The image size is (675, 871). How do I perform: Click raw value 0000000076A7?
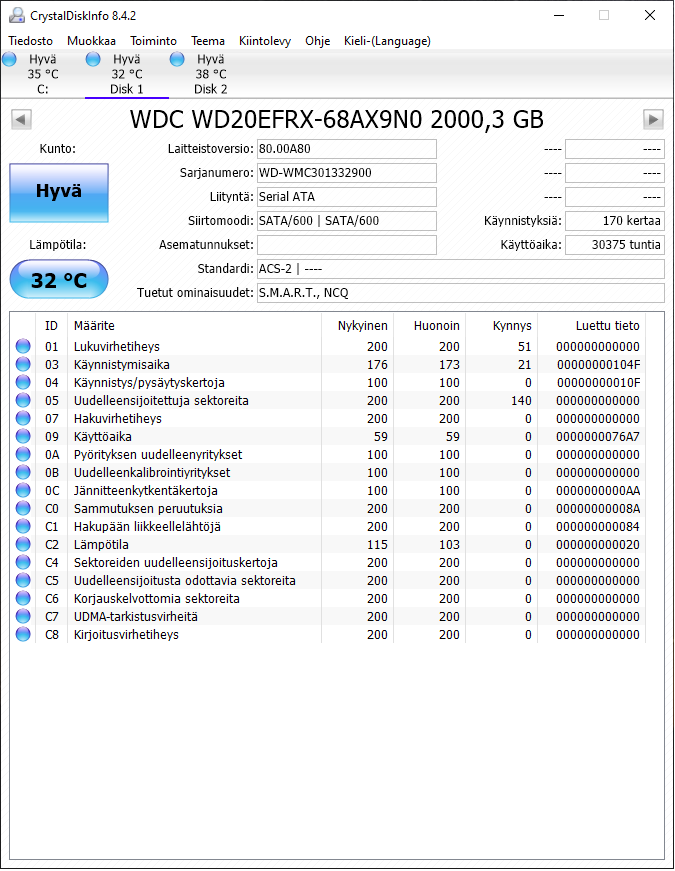click(x=598, y=437)
